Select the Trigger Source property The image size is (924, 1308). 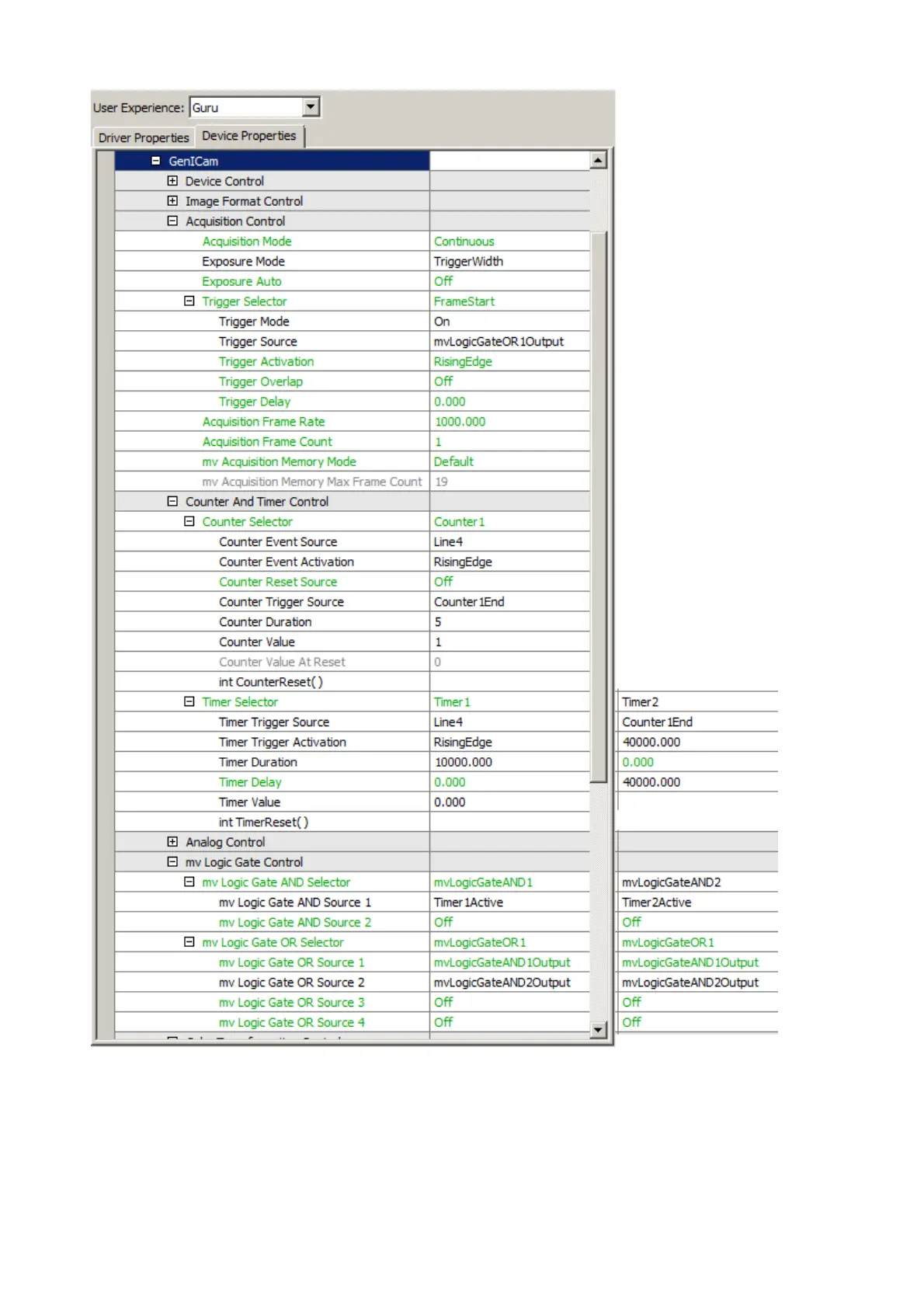coord(258,342)
